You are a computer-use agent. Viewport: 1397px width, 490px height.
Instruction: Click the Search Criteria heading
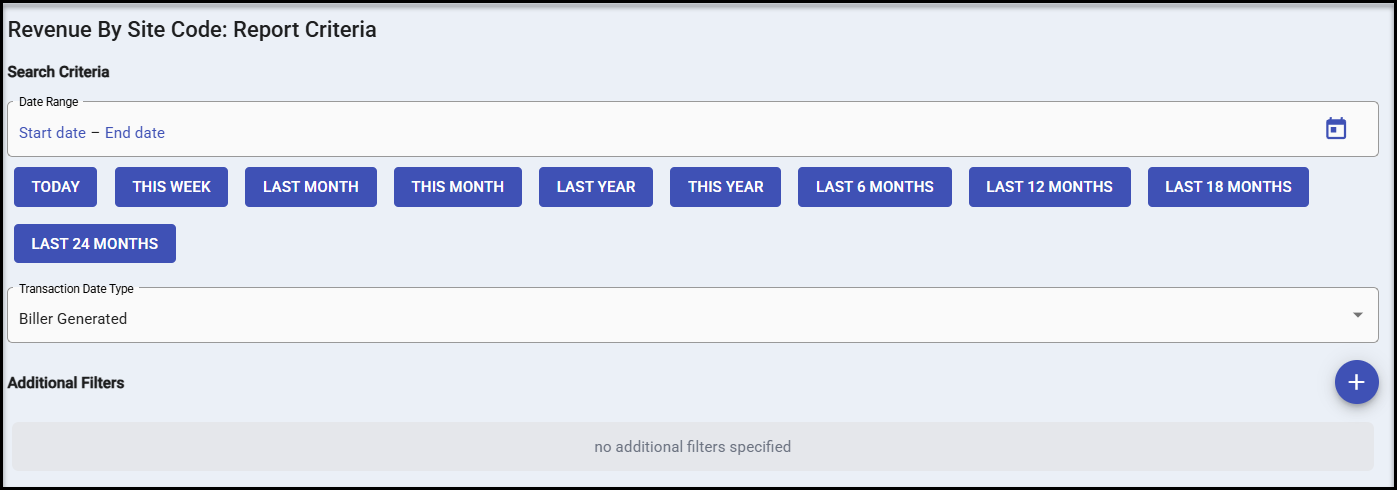click(58, 72)
